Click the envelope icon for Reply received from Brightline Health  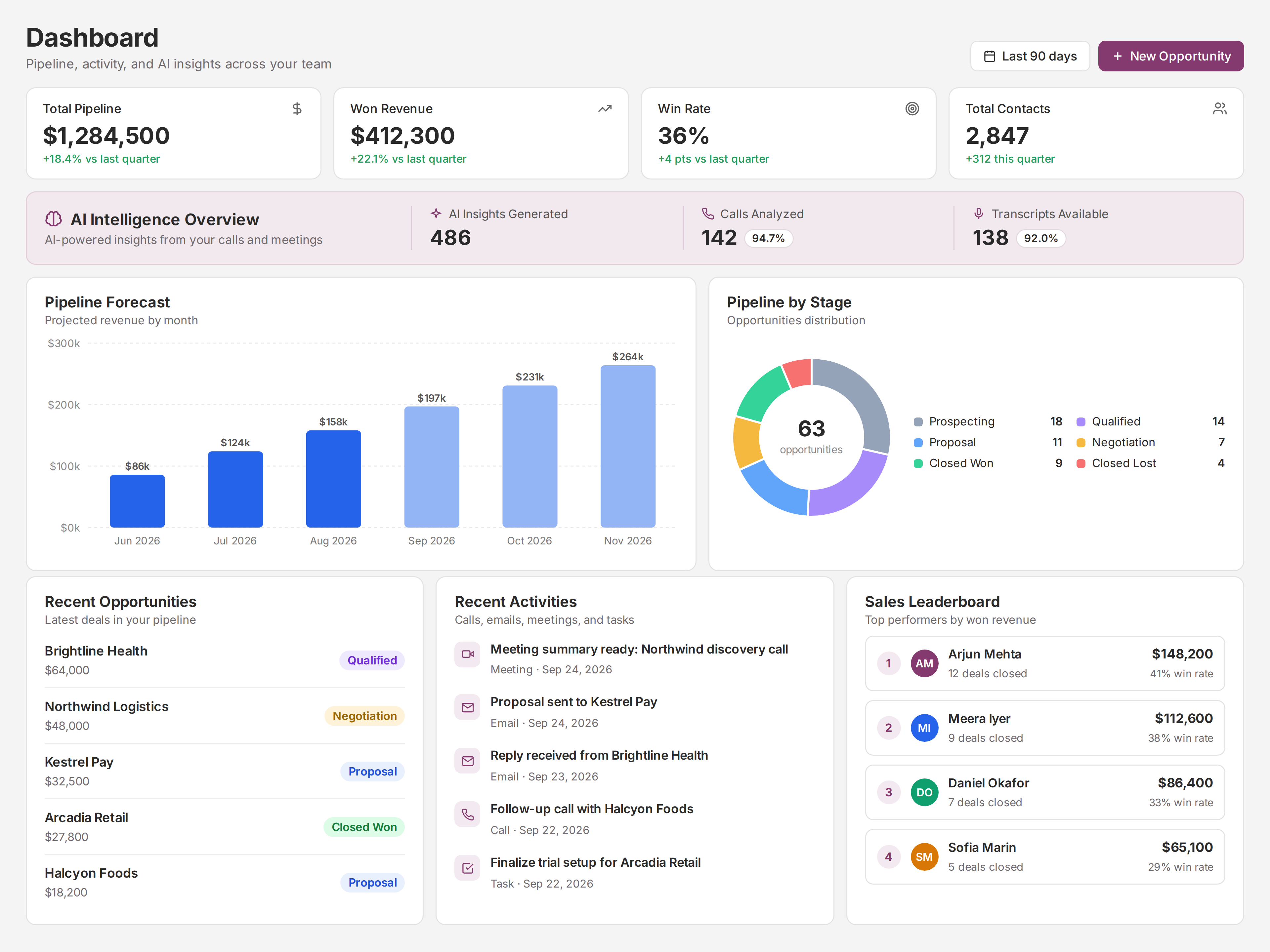click(467, 761)
